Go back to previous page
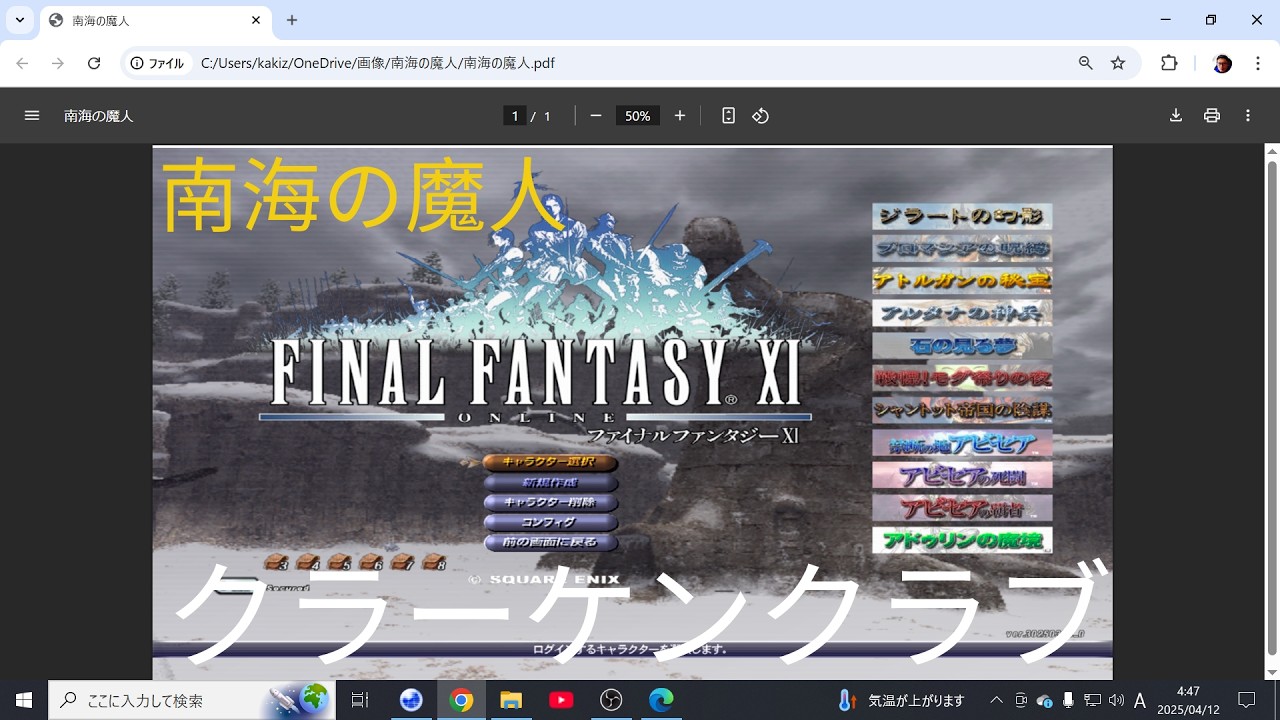 tap(22, 63)
